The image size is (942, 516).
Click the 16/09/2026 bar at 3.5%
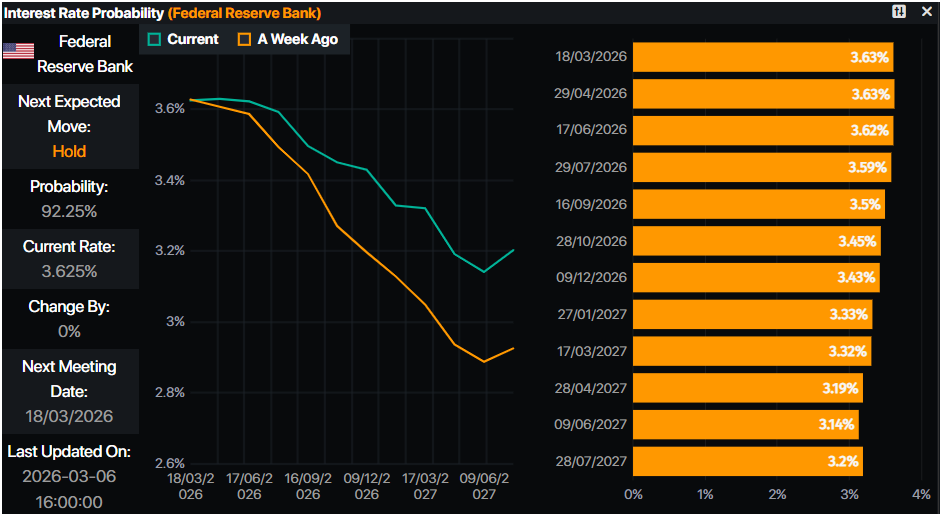pyautogui.click(x=758, y=204)
